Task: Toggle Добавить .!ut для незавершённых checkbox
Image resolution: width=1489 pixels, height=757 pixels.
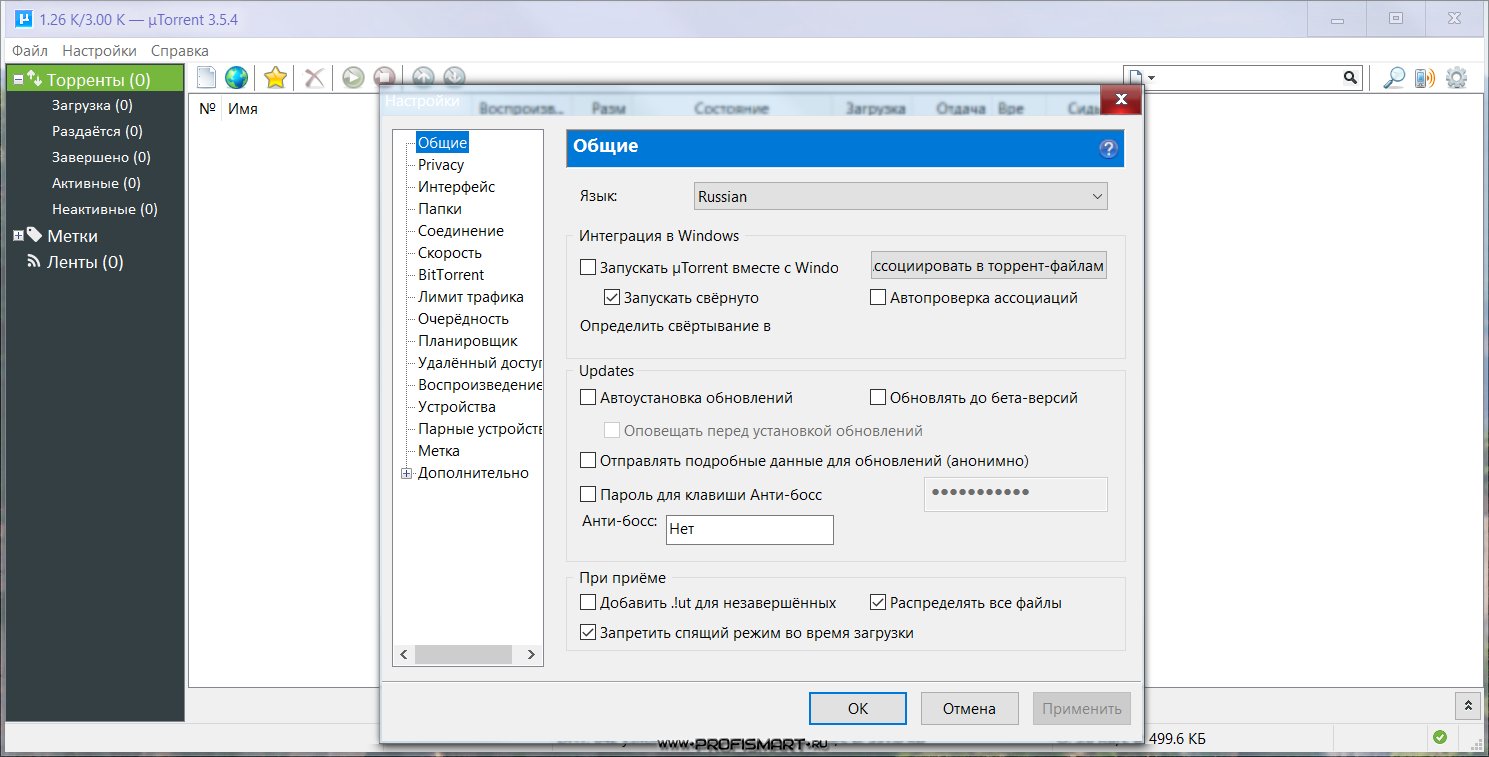Action: [588, 602]
